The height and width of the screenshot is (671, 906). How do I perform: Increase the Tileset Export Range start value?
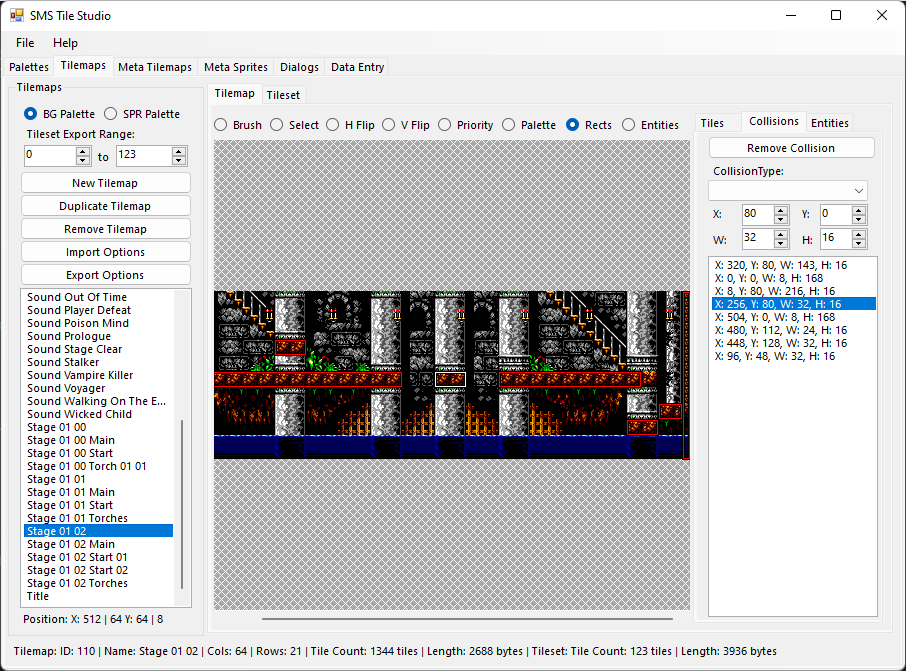pos(83,151)
